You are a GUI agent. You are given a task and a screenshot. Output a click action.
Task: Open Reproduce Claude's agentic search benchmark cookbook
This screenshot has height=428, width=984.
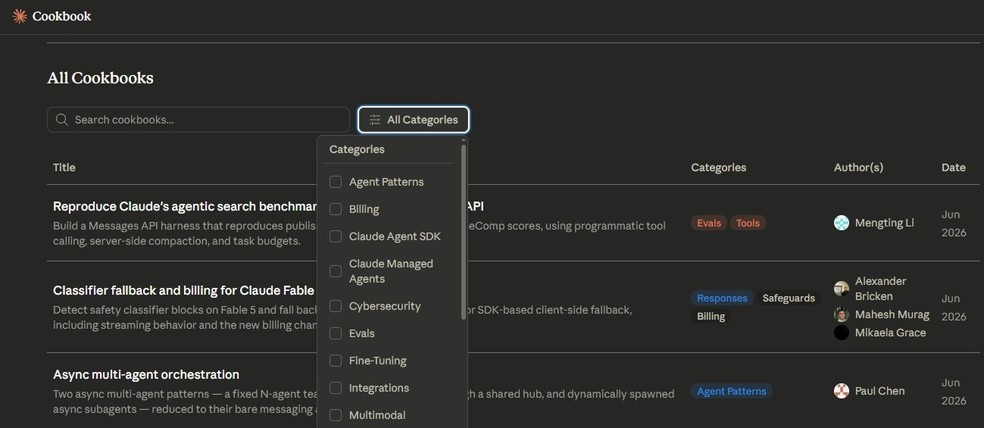(x=187, y=206)
